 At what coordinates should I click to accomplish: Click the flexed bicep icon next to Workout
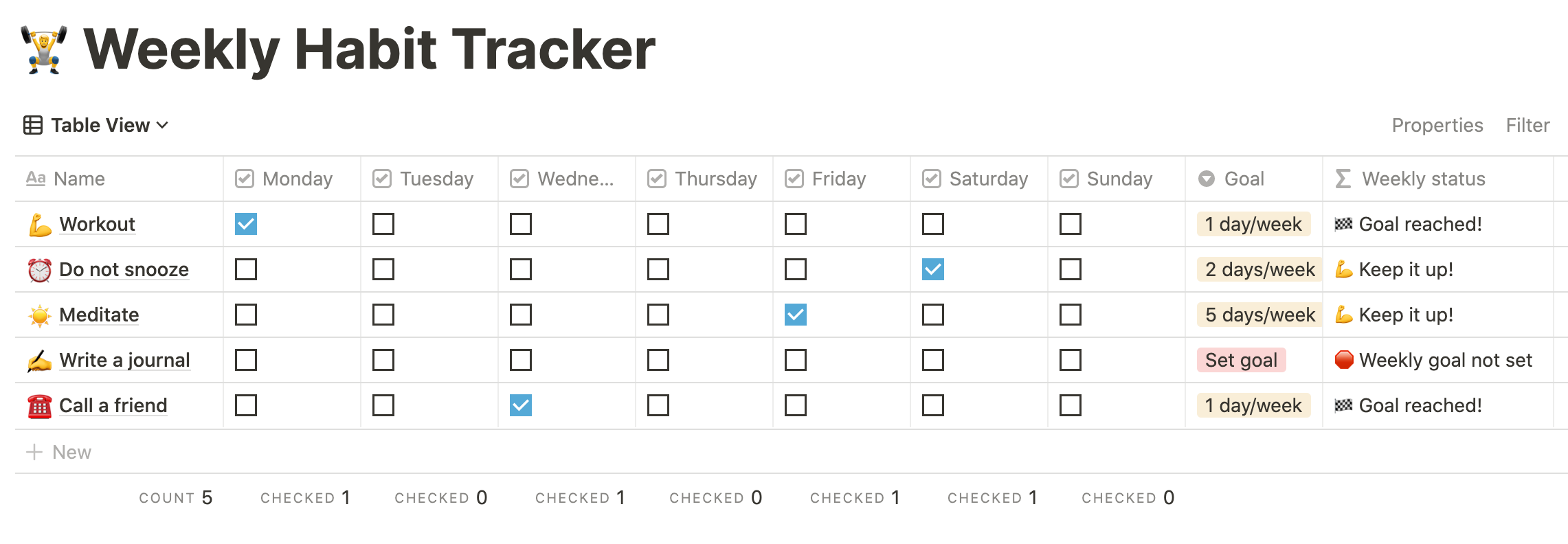click(40, 225)
